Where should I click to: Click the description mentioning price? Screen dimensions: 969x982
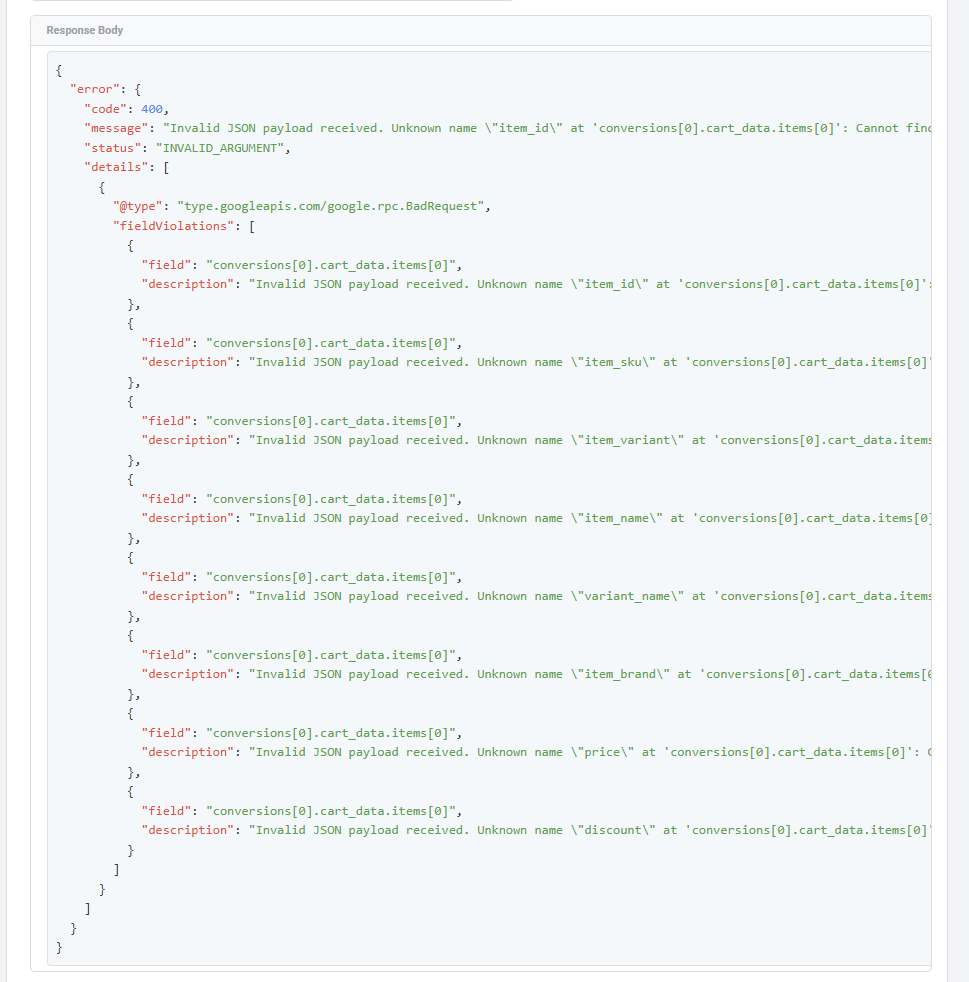pos(589,752)
